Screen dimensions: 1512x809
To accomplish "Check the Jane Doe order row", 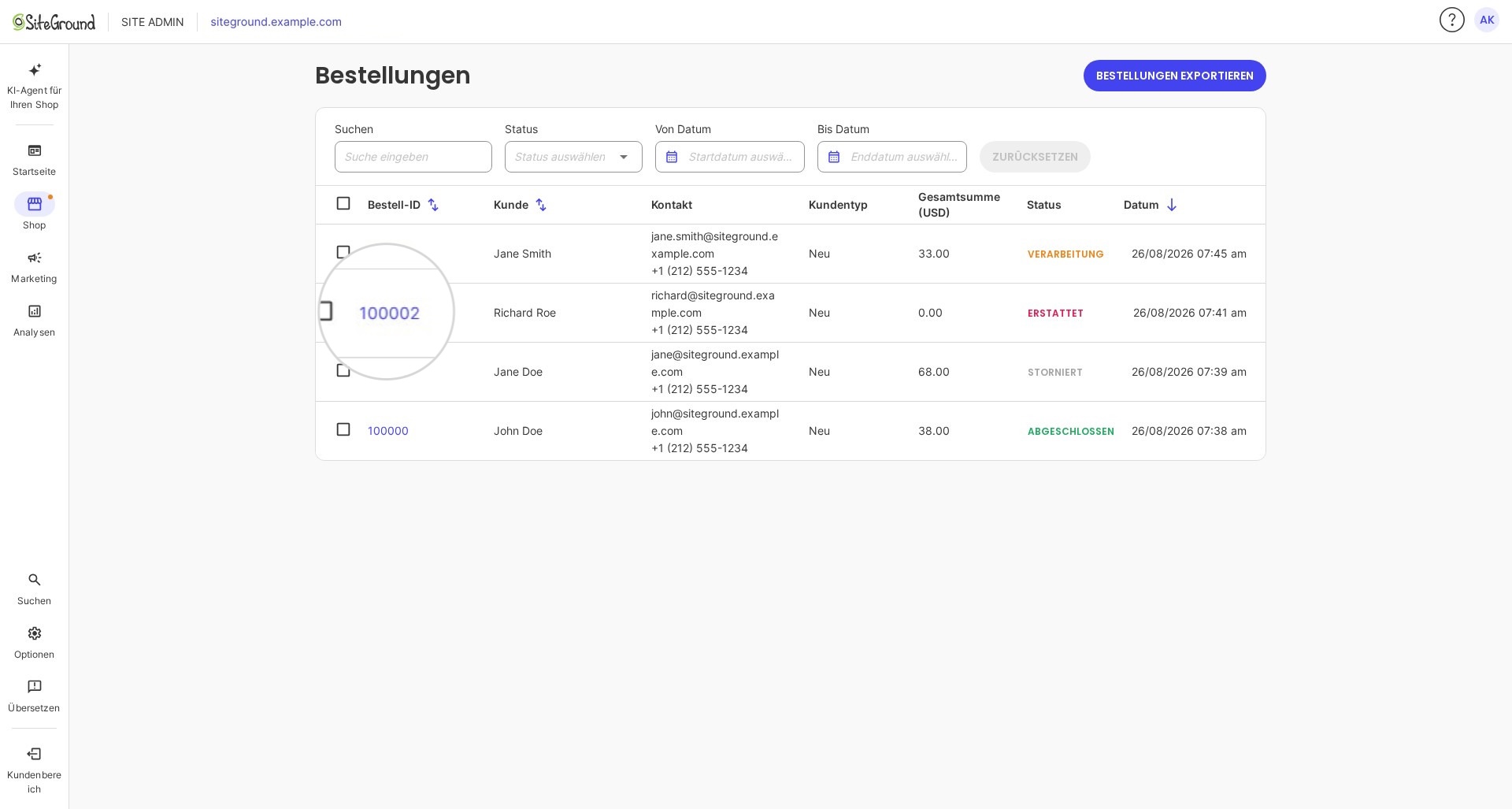I will (343, 370).
